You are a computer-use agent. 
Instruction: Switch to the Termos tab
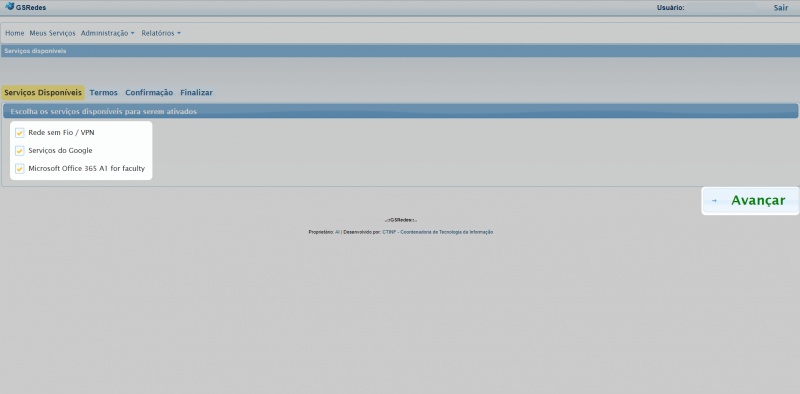104,92
